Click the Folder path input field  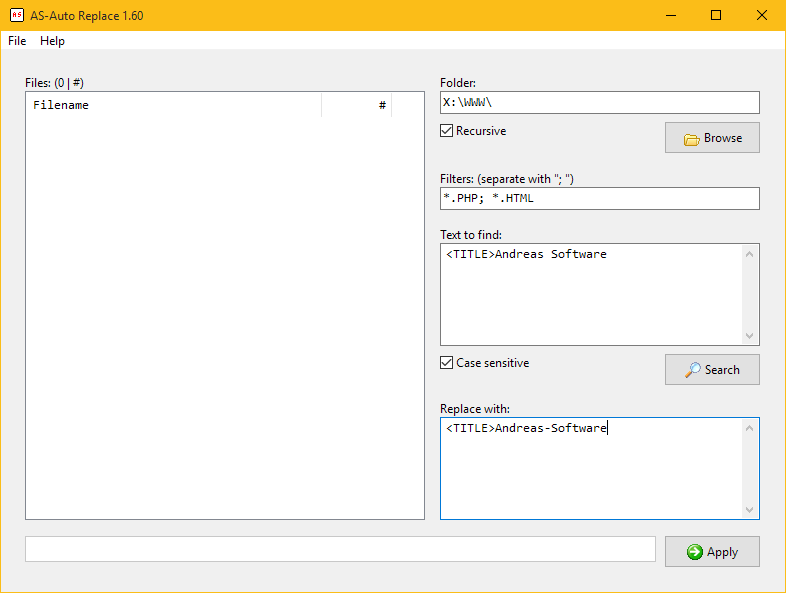600,102
